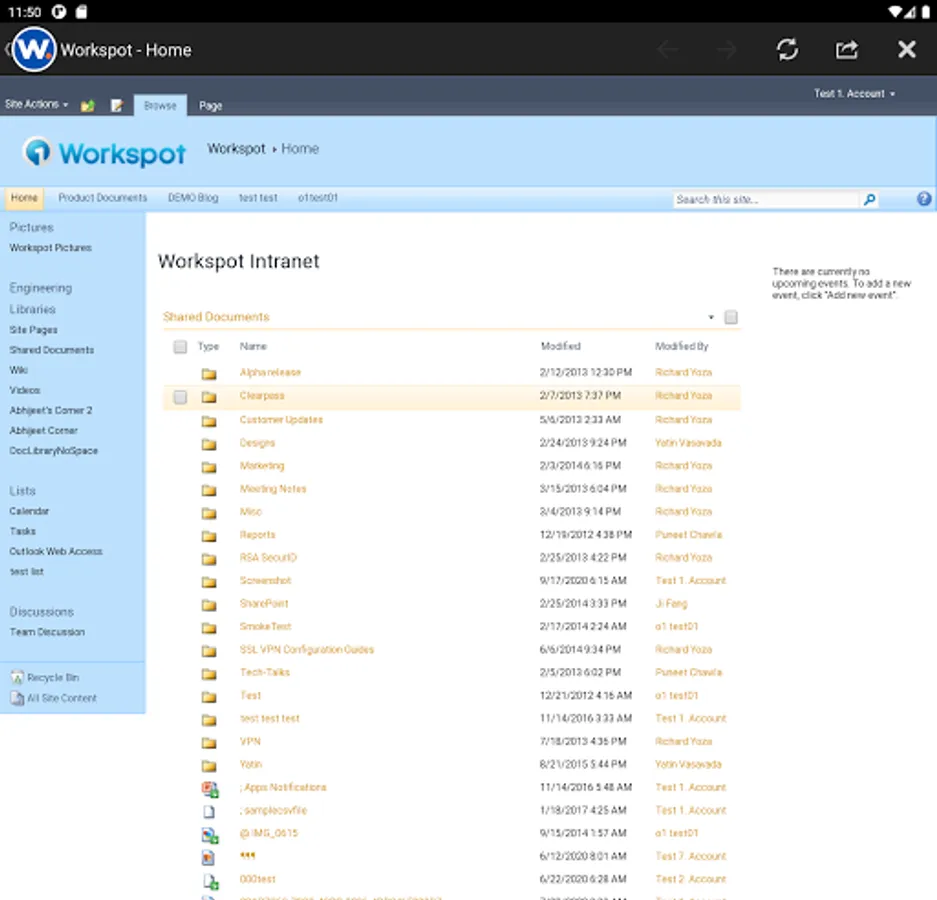Open the Test 1. Account user menu

(855, 94)
